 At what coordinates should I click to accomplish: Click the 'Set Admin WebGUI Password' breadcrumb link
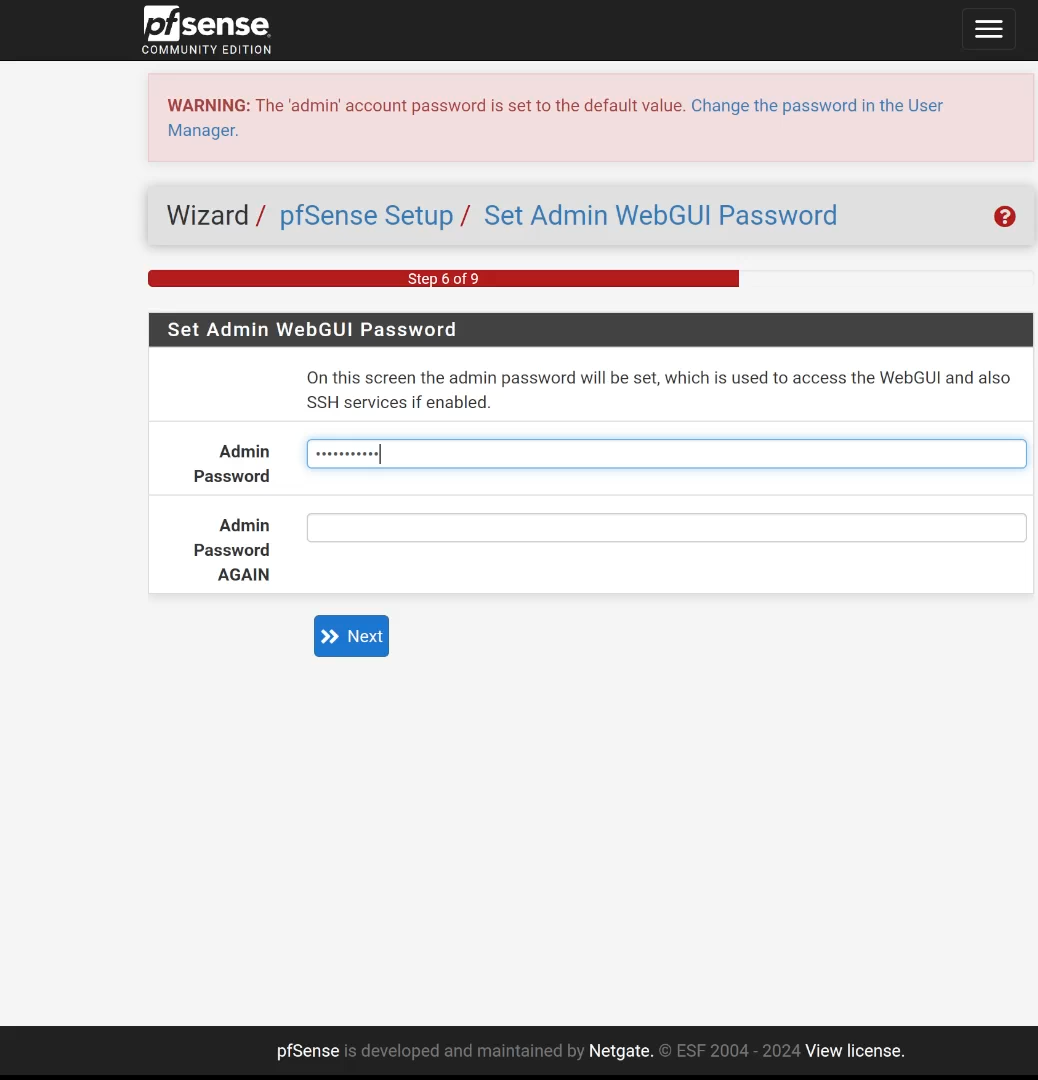coord(661,216)
